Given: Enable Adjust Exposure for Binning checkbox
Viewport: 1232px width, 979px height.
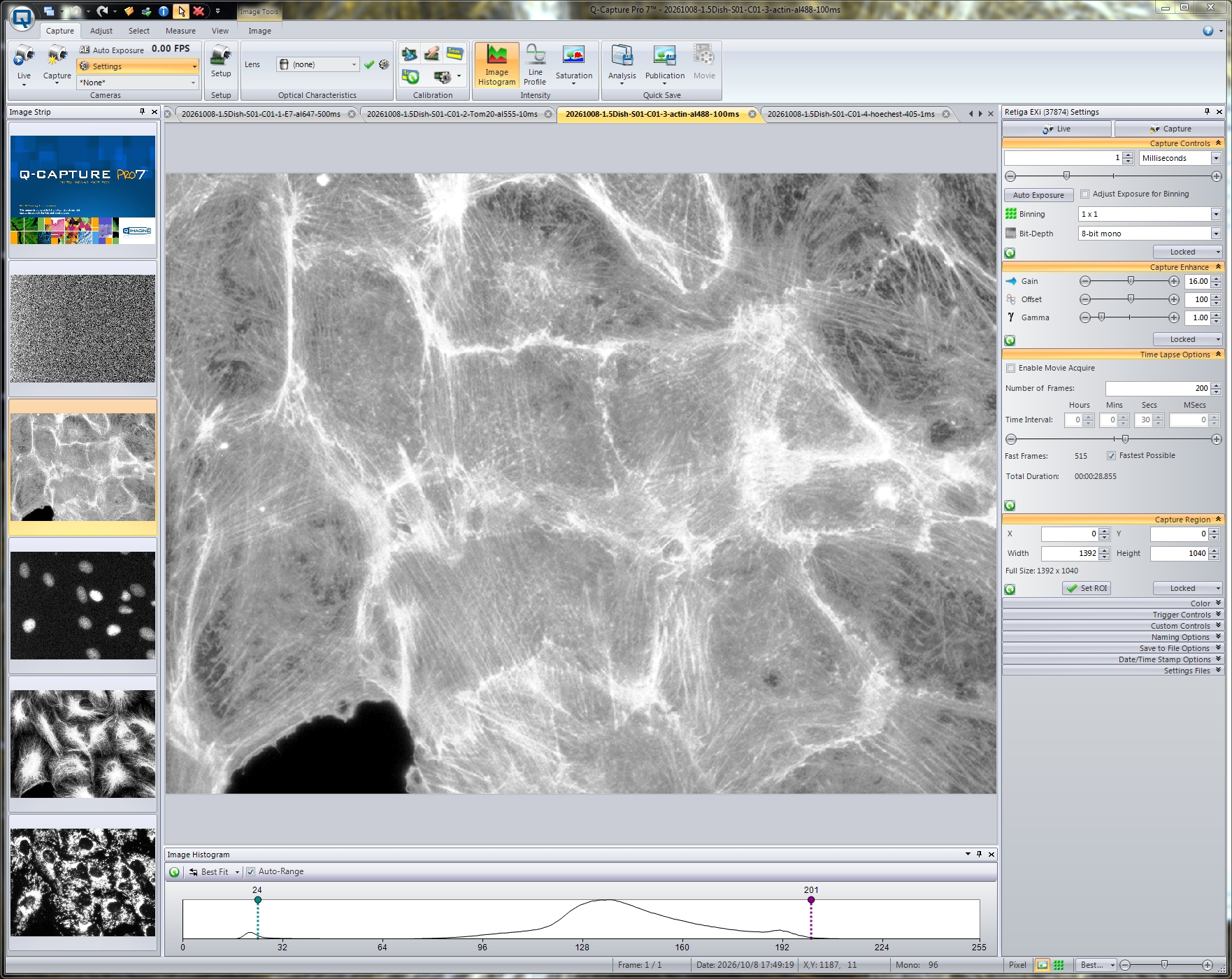Looking at the screenshot, I should click(x=1085, y=194).
